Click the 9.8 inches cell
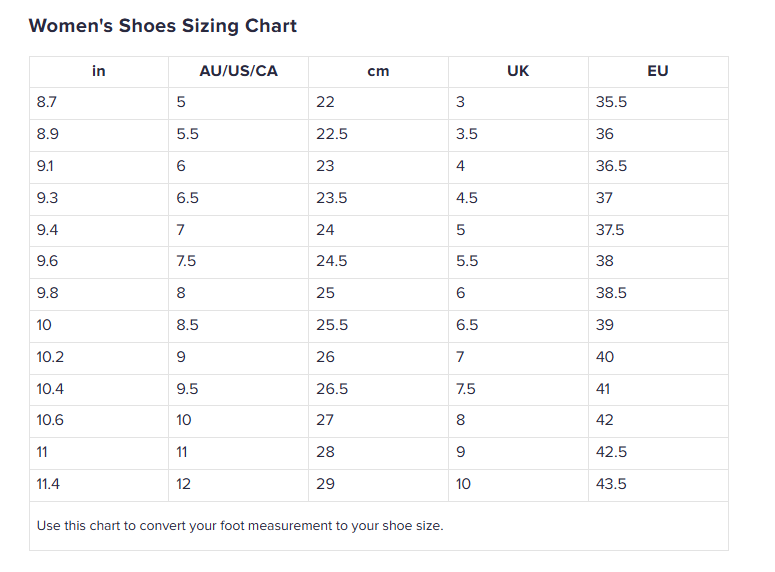This screenshot has height=572, width=775. [47, 293]
